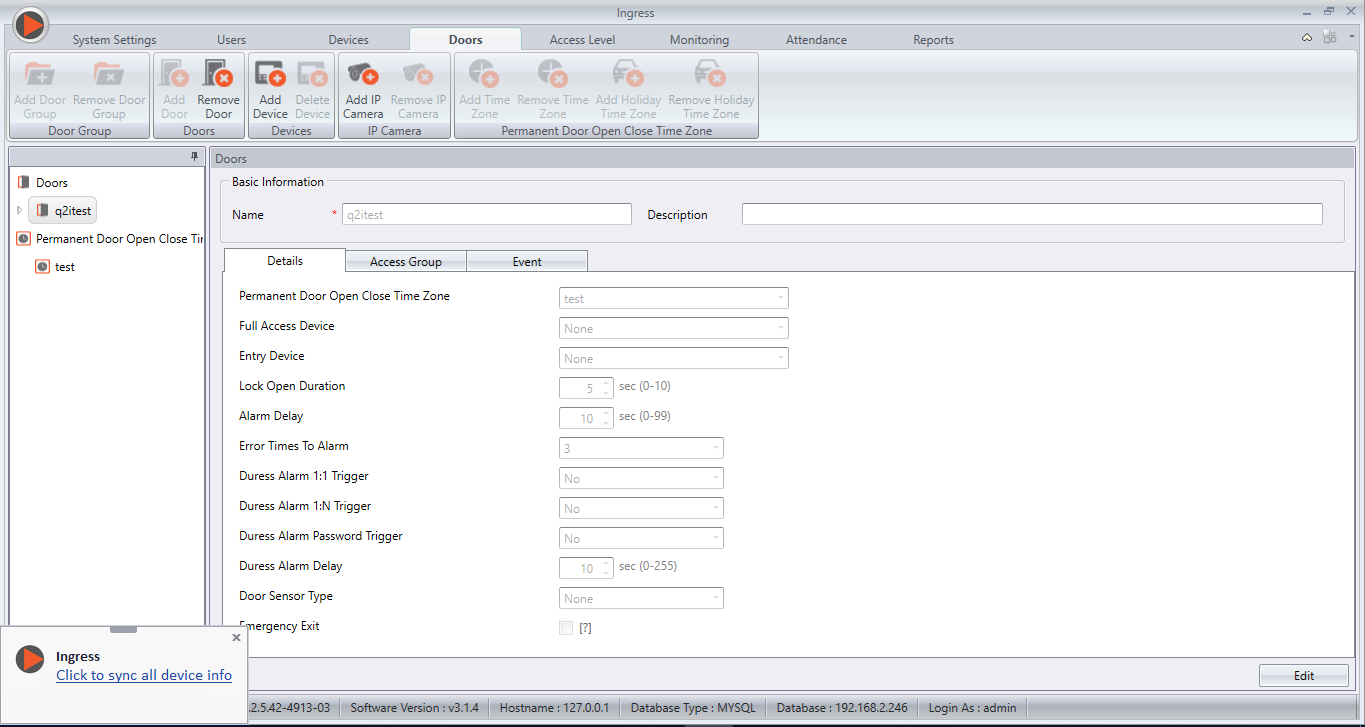Open the Duress Alarm 1:N Trigger dropdown

click(x=641, y=508)
